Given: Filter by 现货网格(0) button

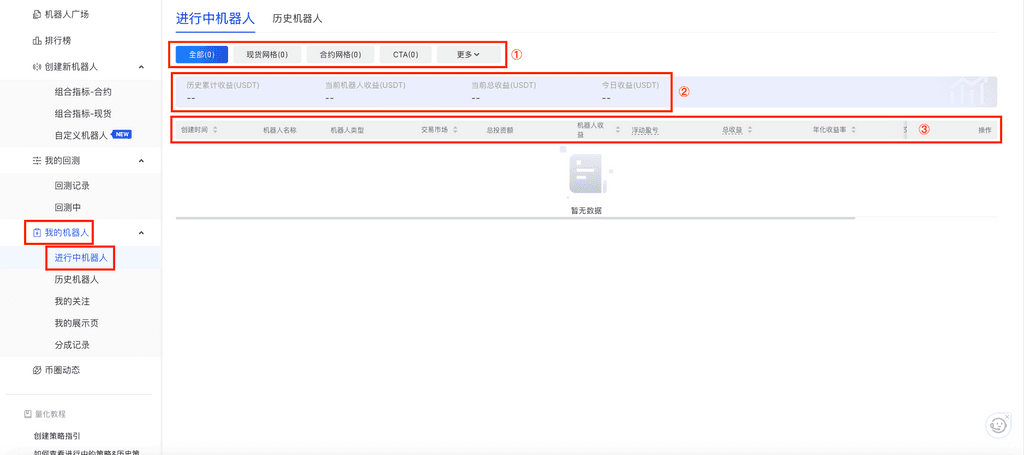Looking at the screenshot, I should pos(267,54).
